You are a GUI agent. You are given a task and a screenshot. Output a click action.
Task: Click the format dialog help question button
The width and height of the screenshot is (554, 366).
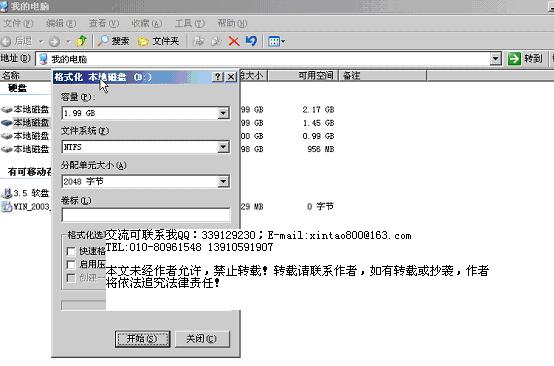click(x=218, y=77)
